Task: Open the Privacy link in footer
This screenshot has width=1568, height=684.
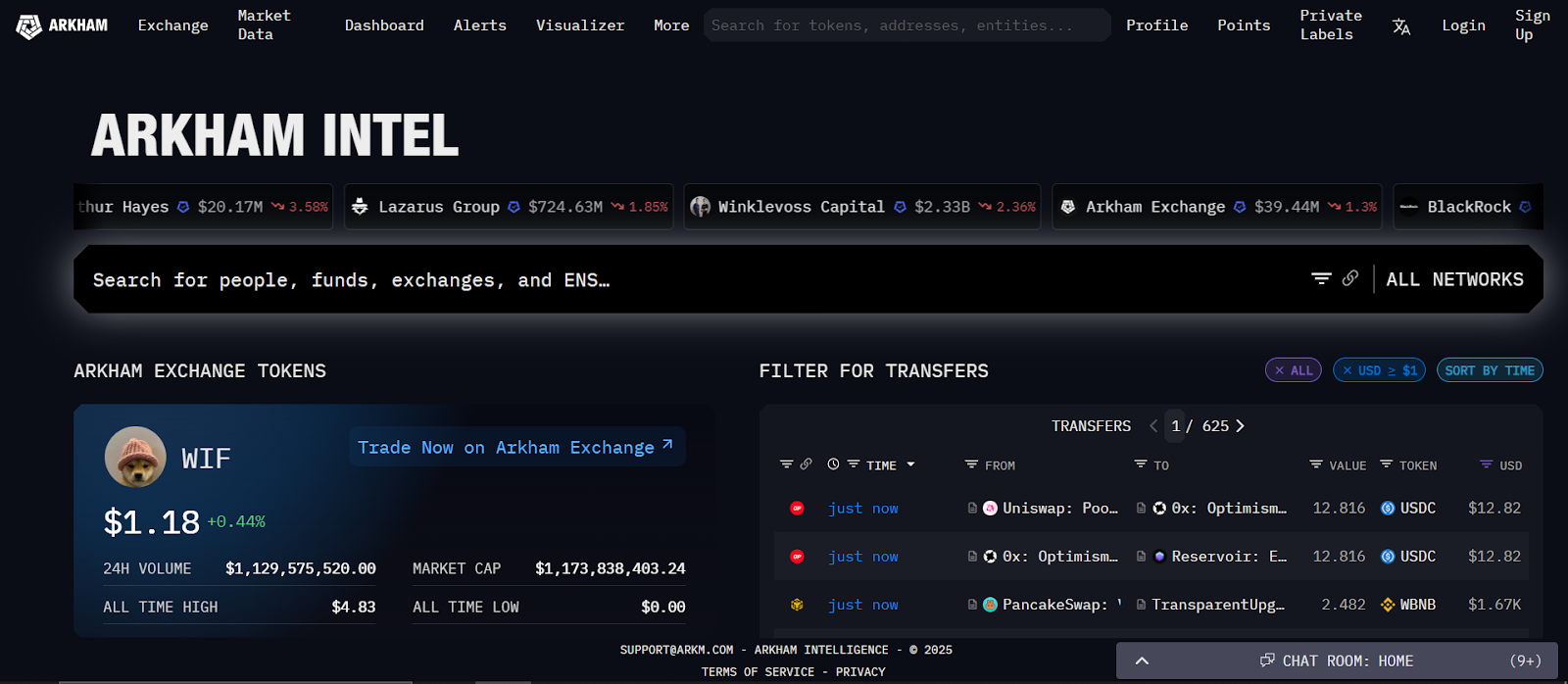Action: click(x=860, y=672)
